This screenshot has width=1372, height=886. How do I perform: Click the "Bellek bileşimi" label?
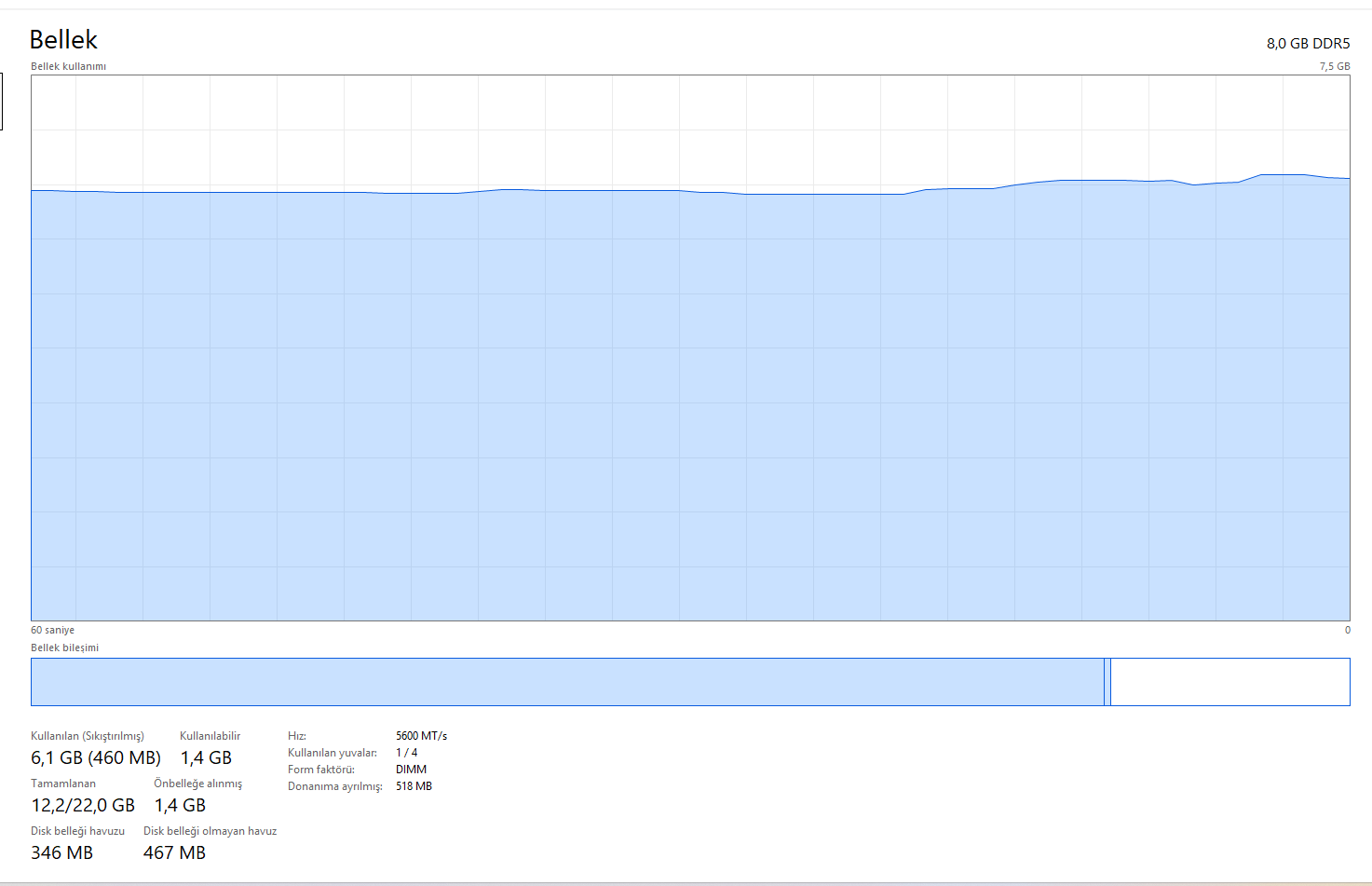(64, 647)
